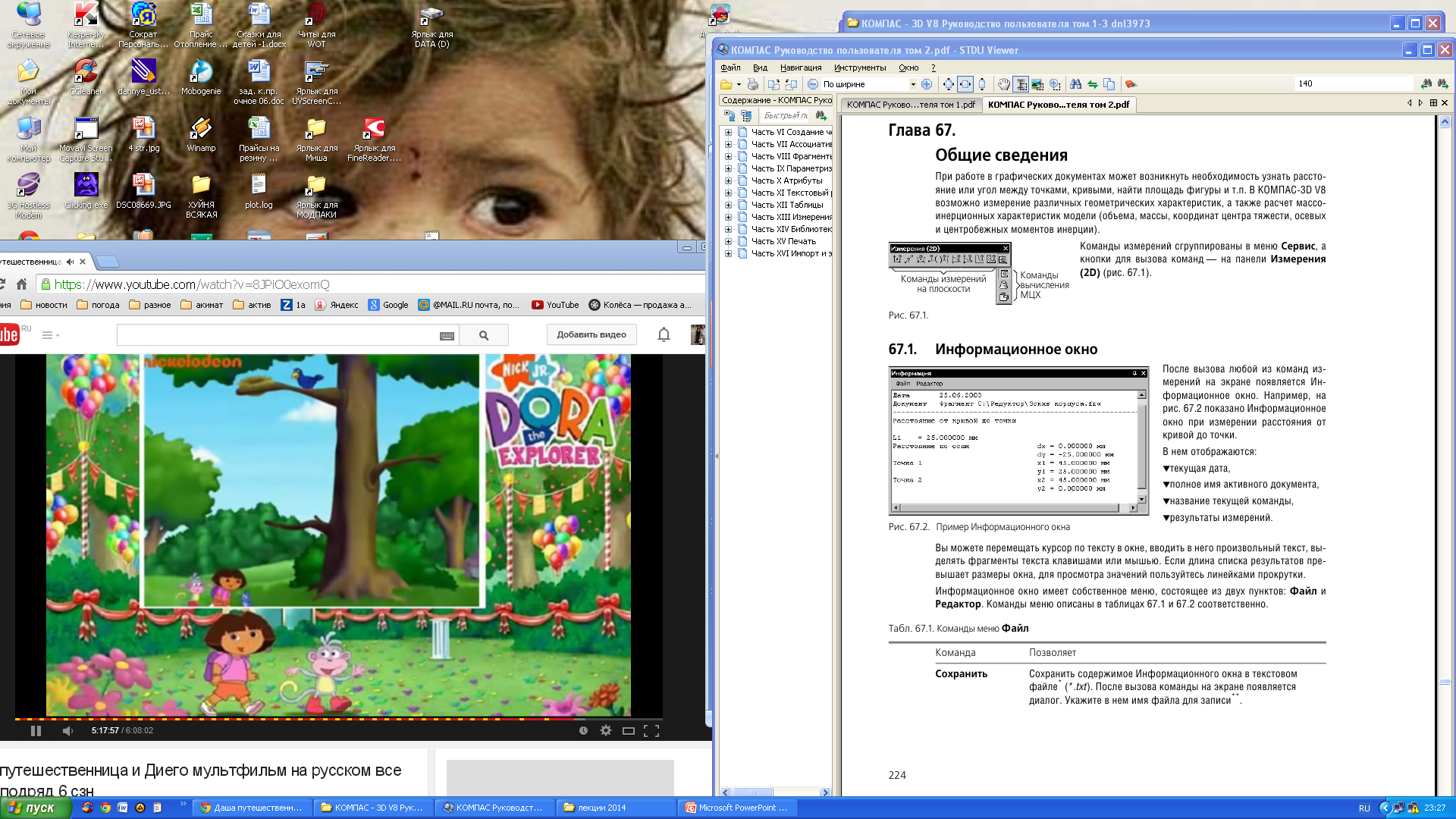Click the Watch Later clock icon
Viewport: 1456px width, 819px height.
[583, 730]
